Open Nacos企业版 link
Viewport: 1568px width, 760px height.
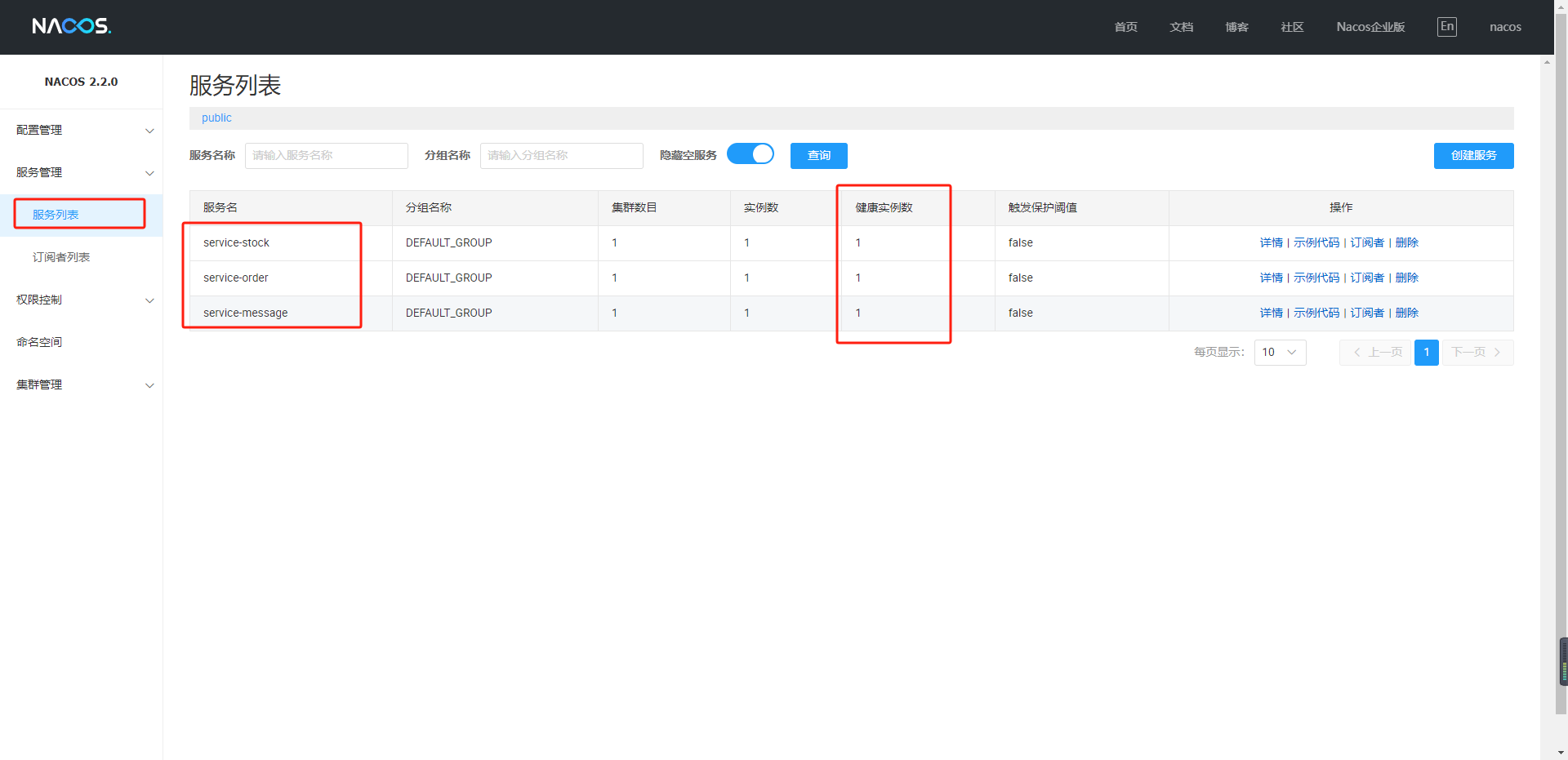click(1370, 27)
